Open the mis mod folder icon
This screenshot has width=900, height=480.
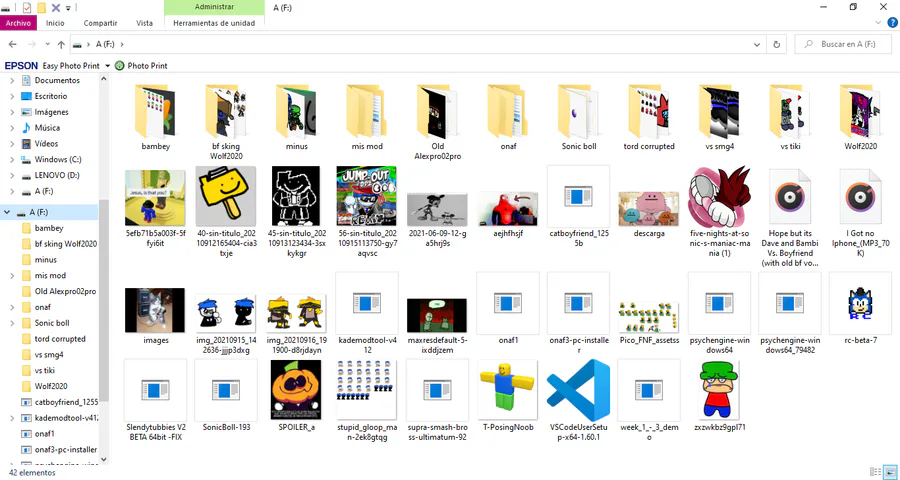[x=367, y=111]
